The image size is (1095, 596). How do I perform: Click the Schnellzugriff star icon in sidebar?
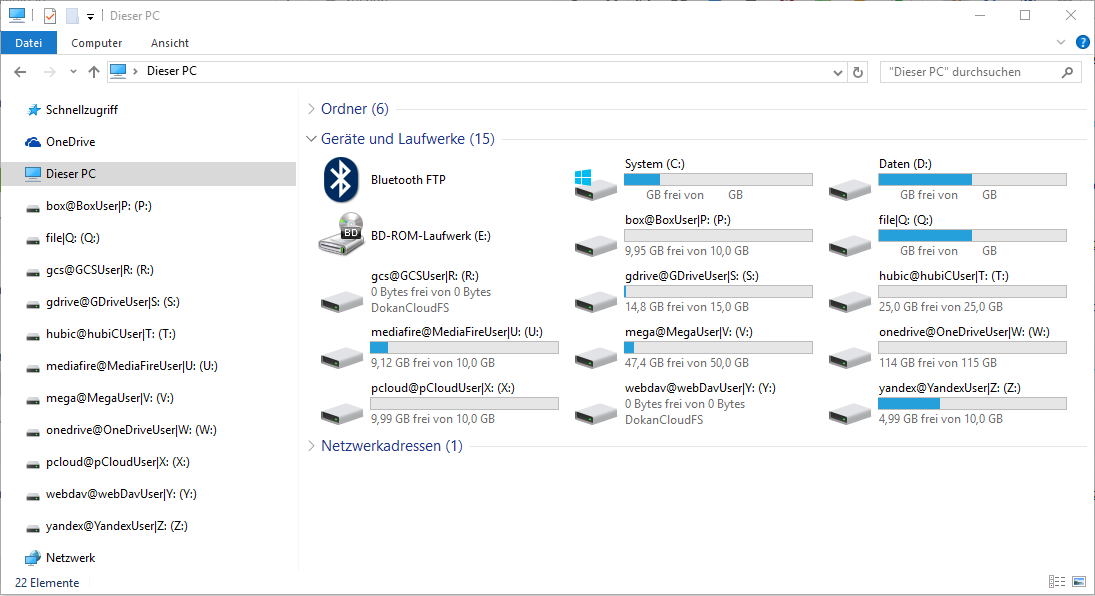coord(33,110)
